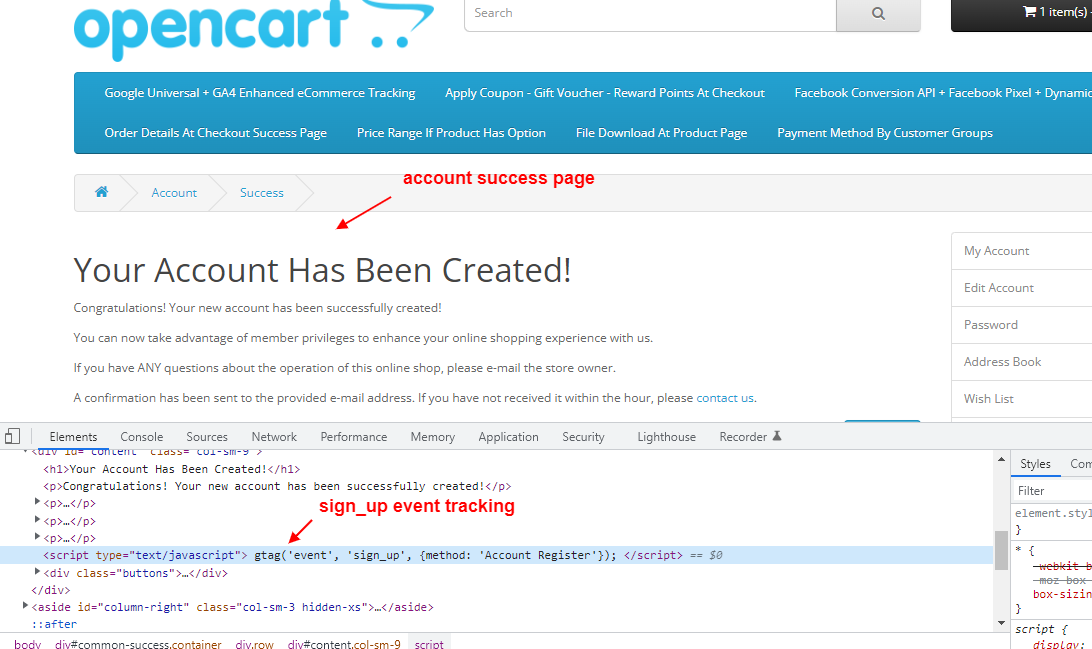
Task: Click the Elements panel scrollbar thumb
Action: coord(1001,550)
